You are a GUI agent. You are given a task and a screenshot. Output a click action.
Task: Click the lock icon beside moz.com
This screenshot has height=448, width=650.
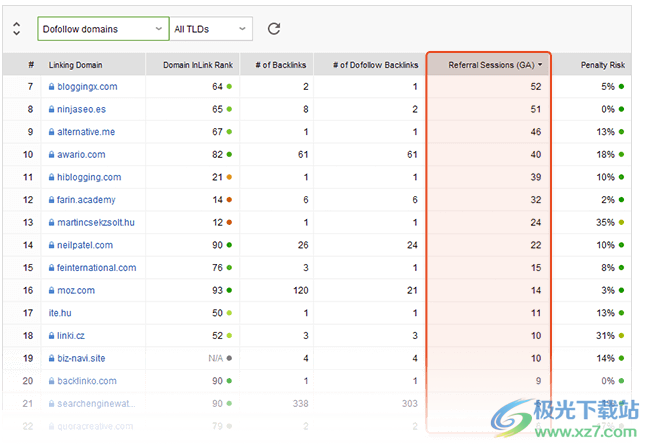click(51, 291)
